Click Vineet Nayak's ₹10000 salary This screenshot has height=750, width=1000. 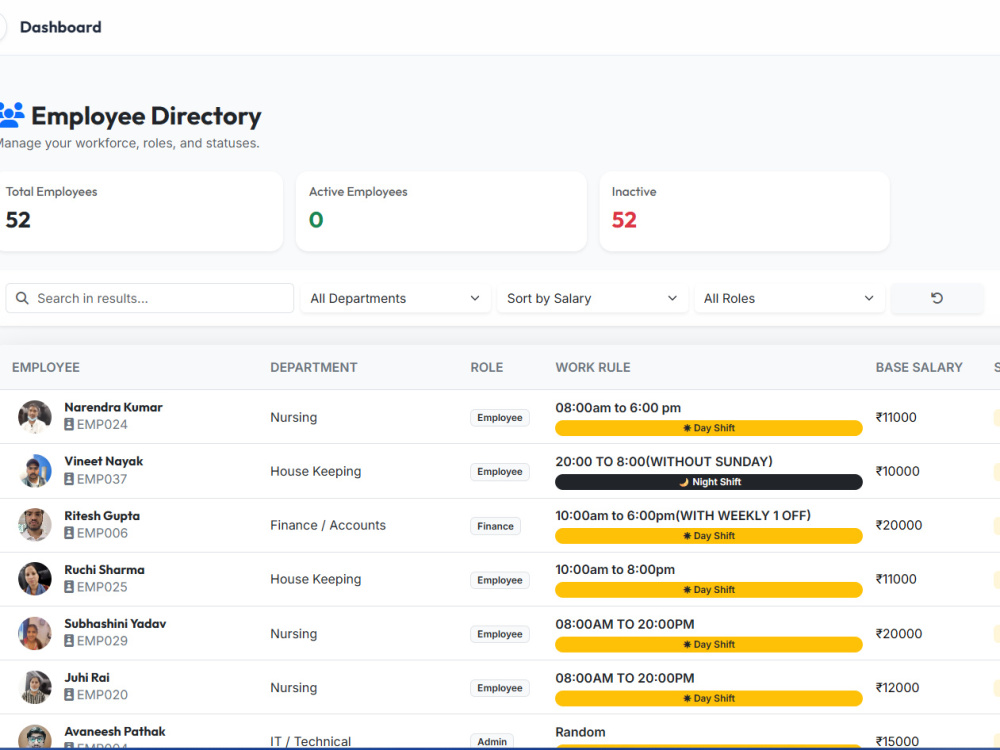click(897, 471)
